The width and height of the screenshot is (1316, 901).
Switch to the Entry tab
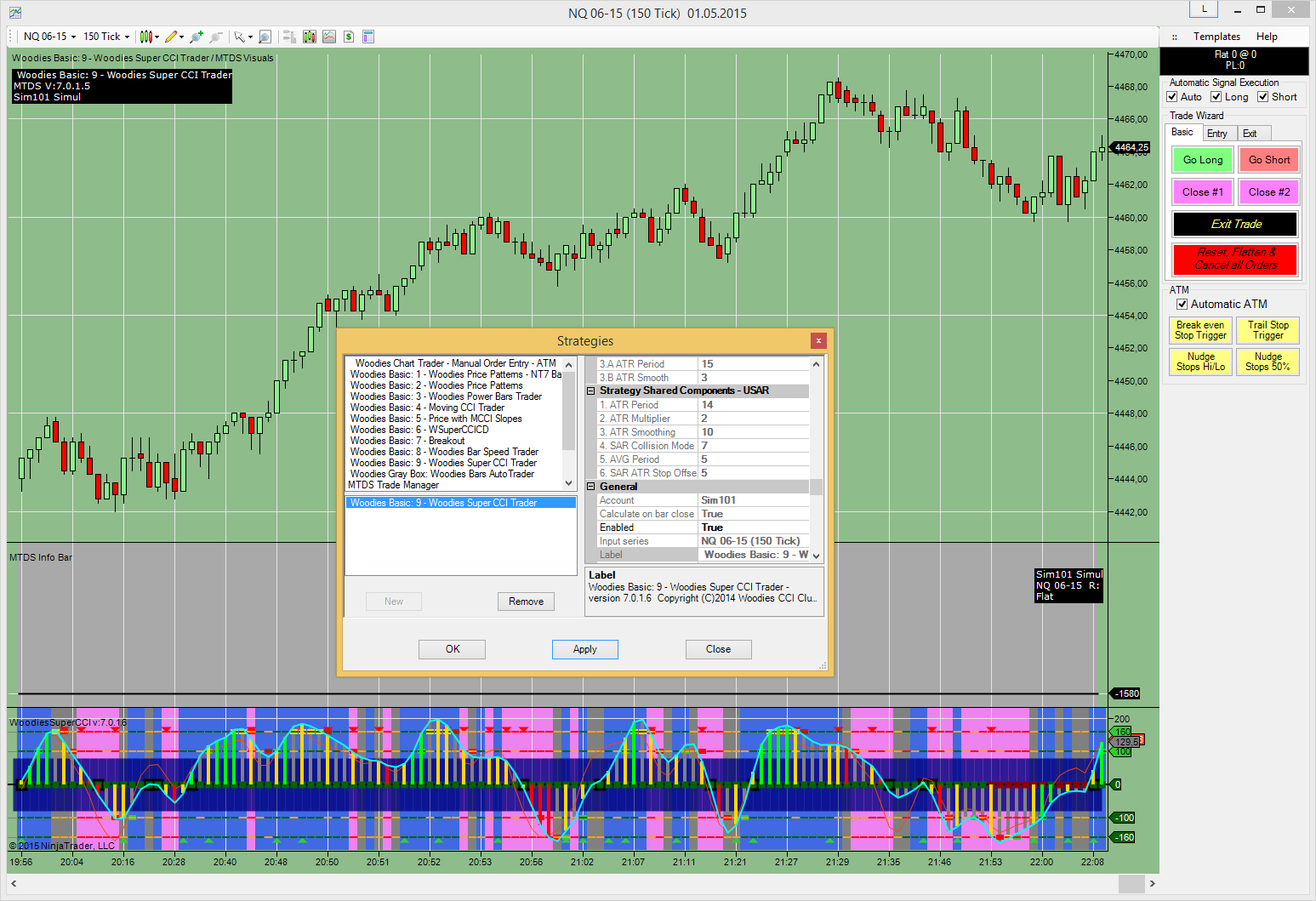click(x=1216, y=134)
